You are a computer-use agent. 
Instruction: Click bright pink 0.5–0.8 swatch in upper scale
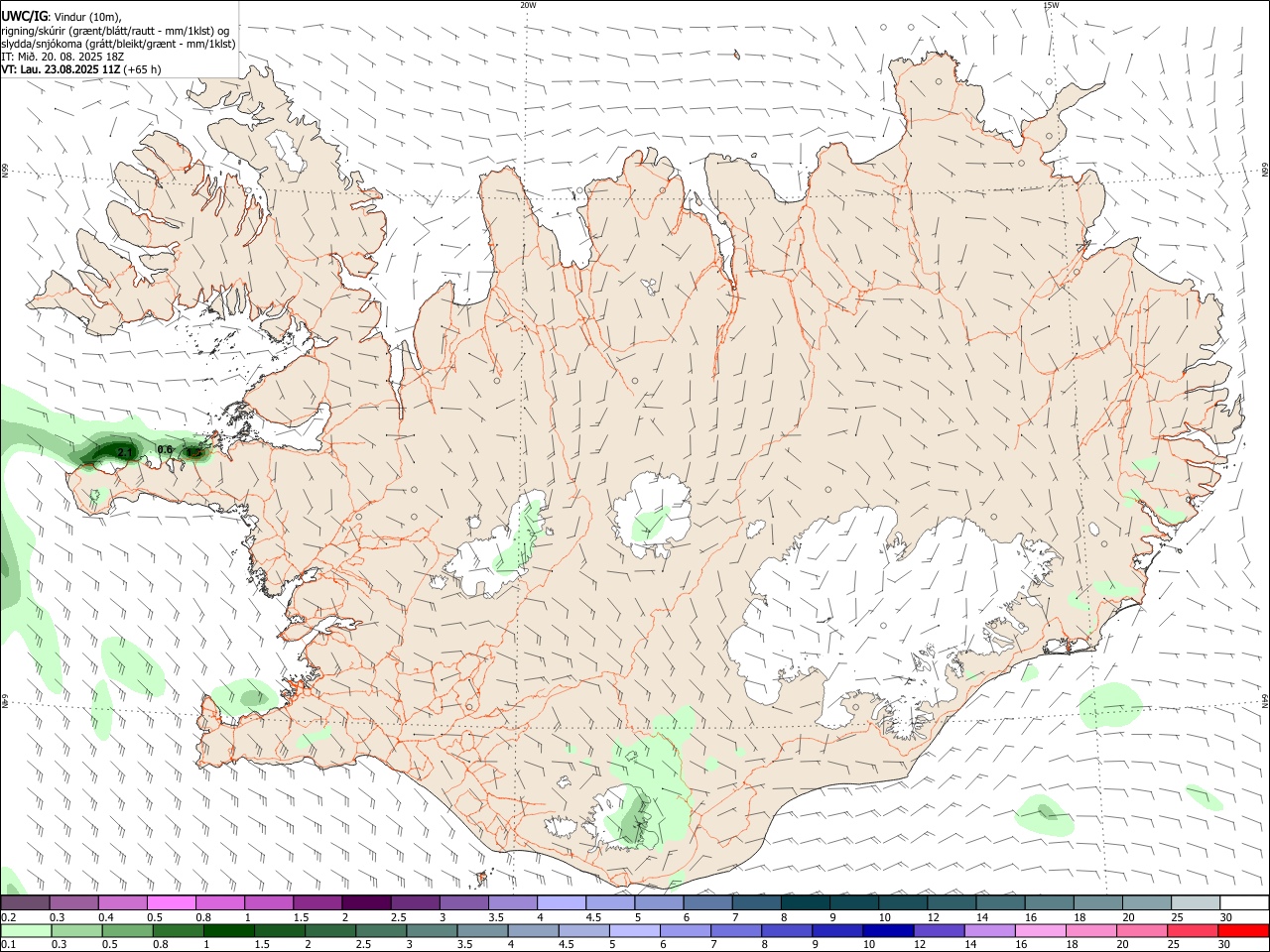(171, 902)
